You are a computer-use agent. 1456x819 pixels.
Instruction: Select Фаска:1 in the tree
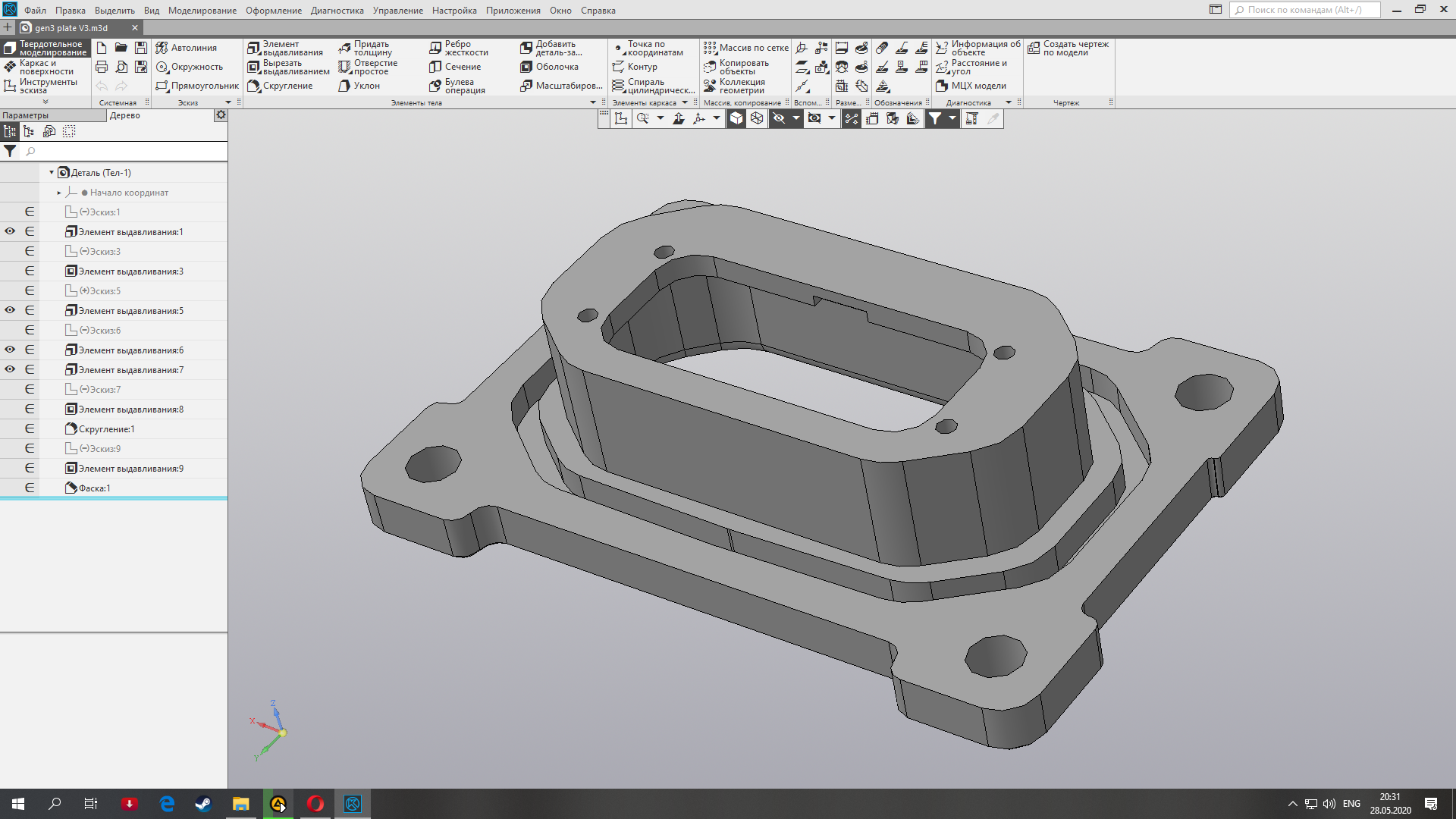point(95,488)
